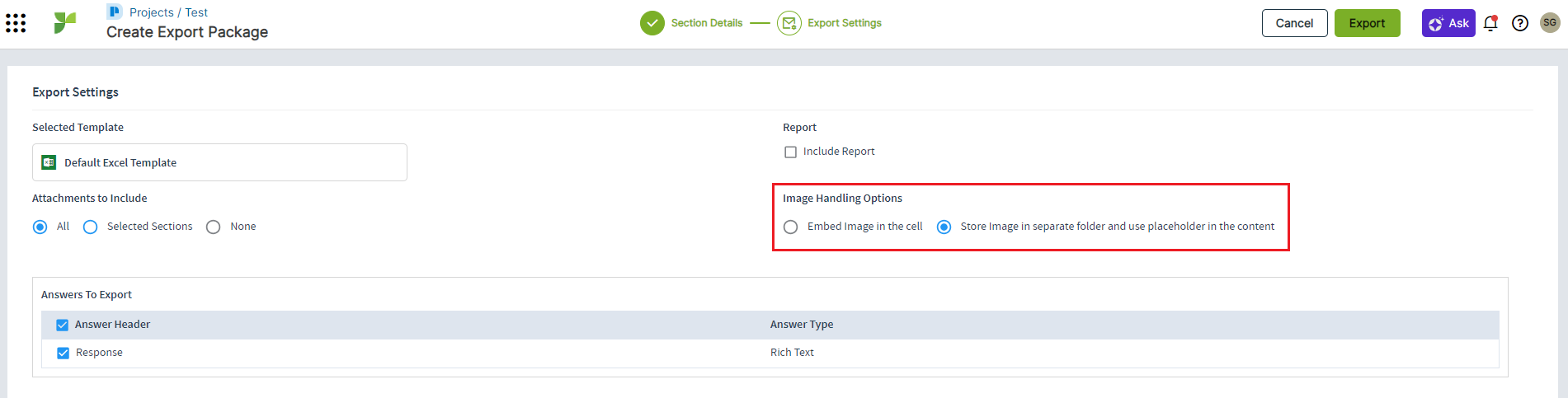Uncheck the Response checkbox
1568x398 pixels.
point(63,353)
